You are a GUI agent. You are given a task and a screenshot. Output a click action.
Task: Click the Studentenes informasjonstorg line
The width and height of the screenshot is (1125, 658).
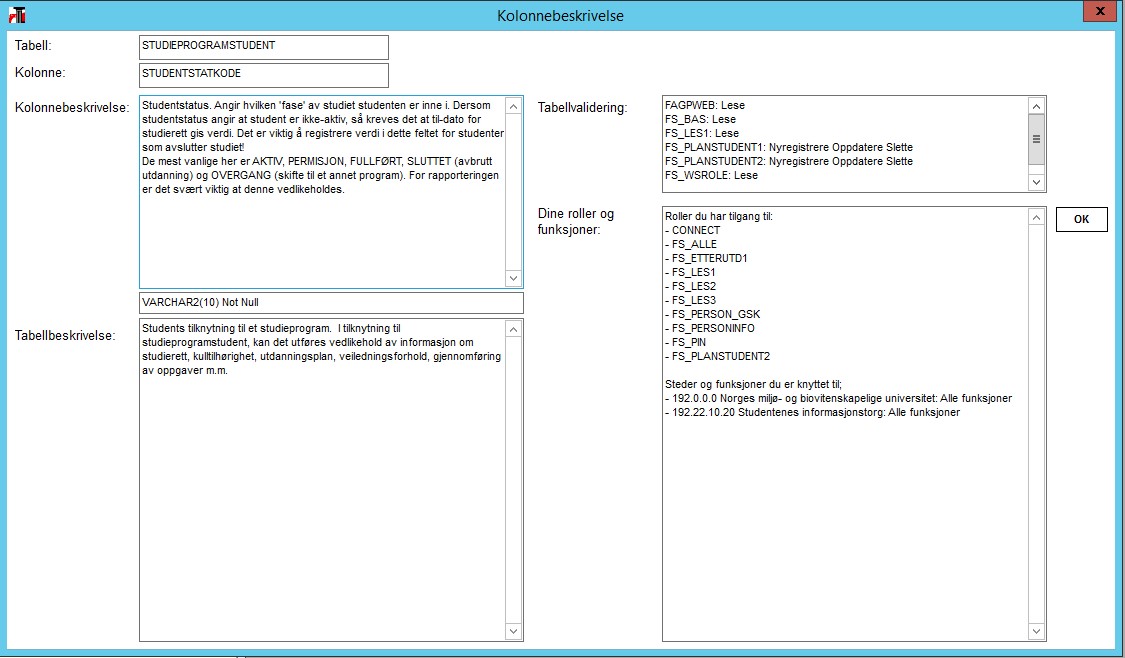pyautogui.click(x=812, y=413)
